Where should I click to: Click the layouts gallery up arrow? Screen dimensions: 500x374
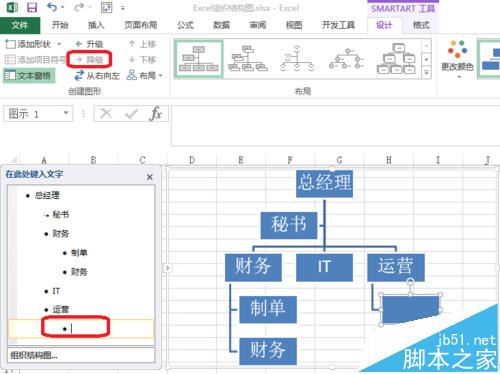[x=427, y=46]
